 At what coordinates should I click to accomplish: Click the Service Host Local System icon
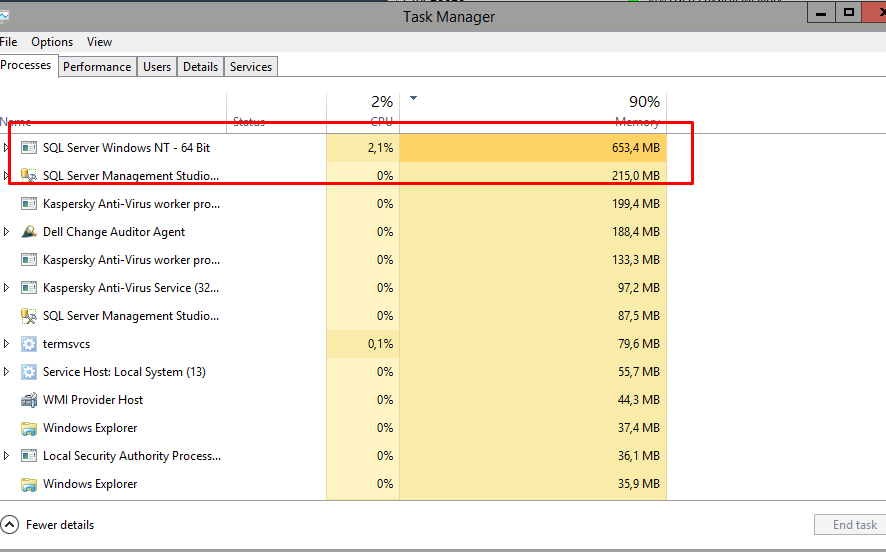(x=29, y=372)
